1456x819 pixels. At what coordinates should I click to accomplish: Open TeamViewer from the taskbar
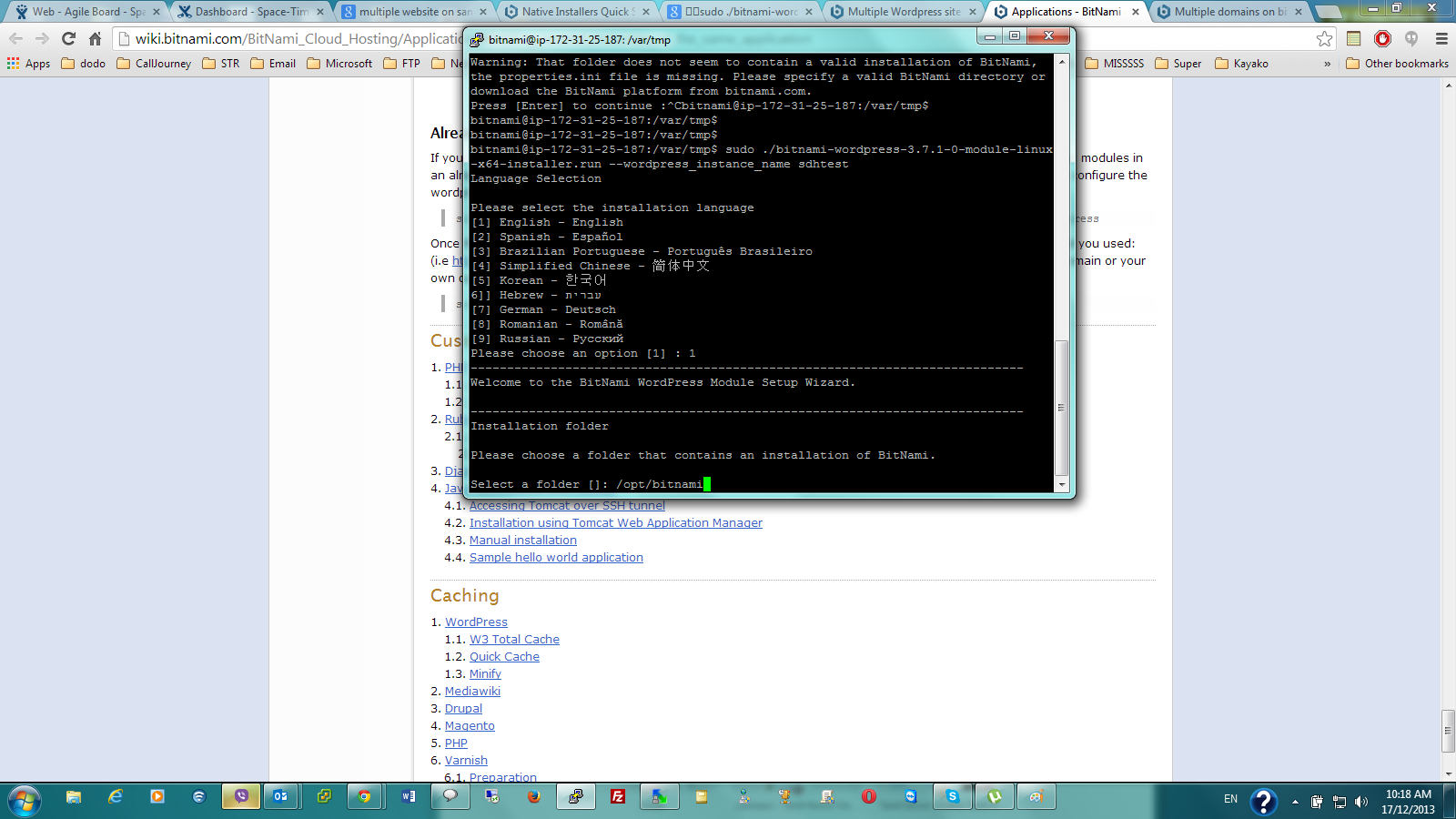click(911, 797)
